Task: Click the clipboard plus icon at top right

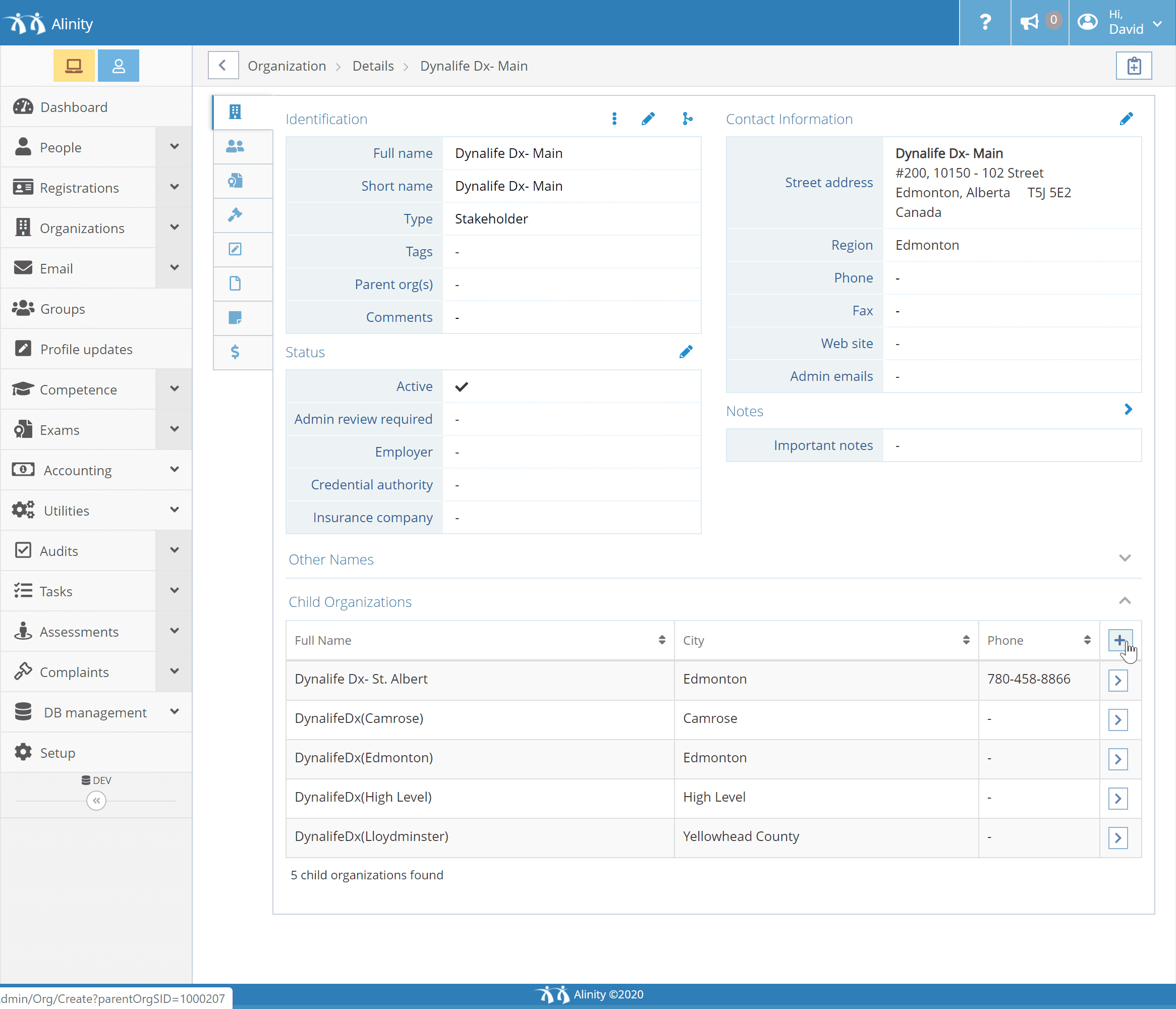Action: (x=1134, y=66)
